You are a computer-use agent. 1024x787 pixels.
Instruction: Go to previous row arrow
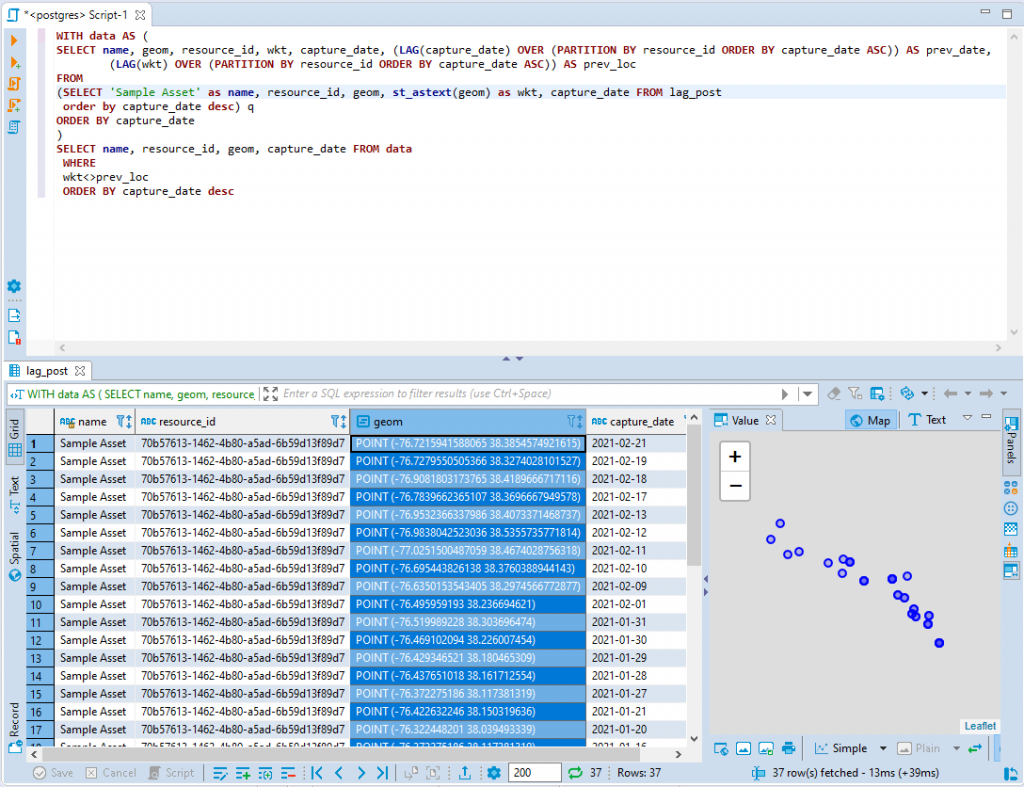[339, 773]
